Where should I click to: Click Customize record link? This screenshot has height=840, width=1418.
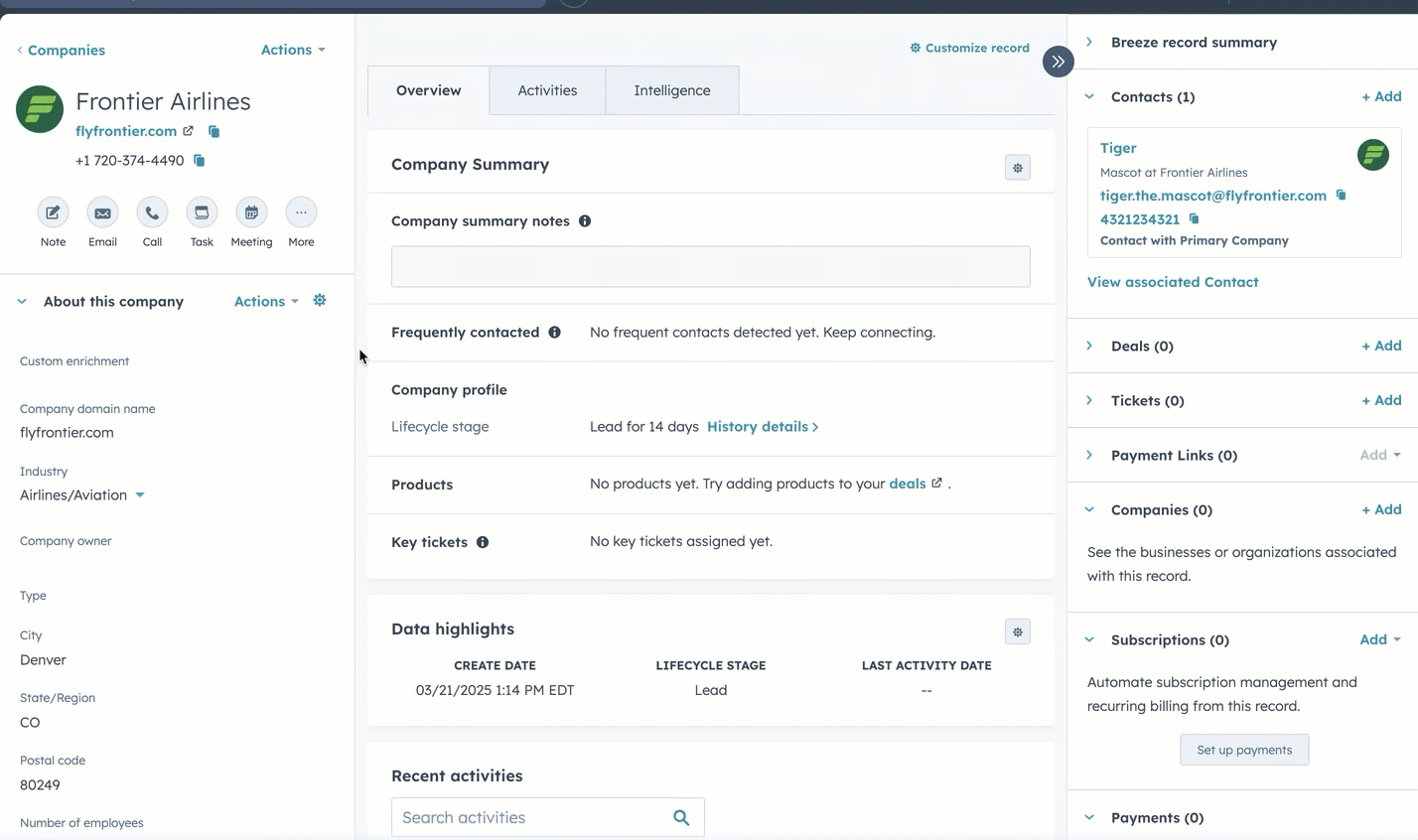[970, 48]
